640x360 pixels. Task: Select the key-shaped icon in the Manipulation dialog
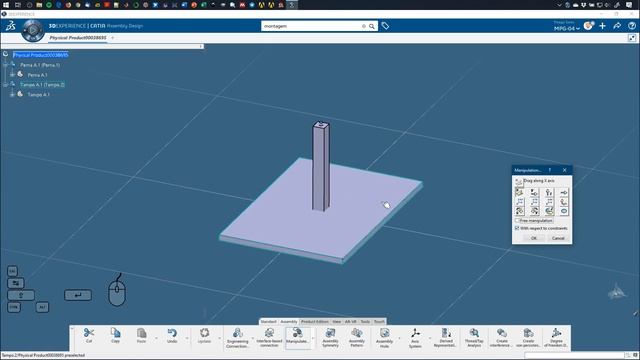pos(564,192)
